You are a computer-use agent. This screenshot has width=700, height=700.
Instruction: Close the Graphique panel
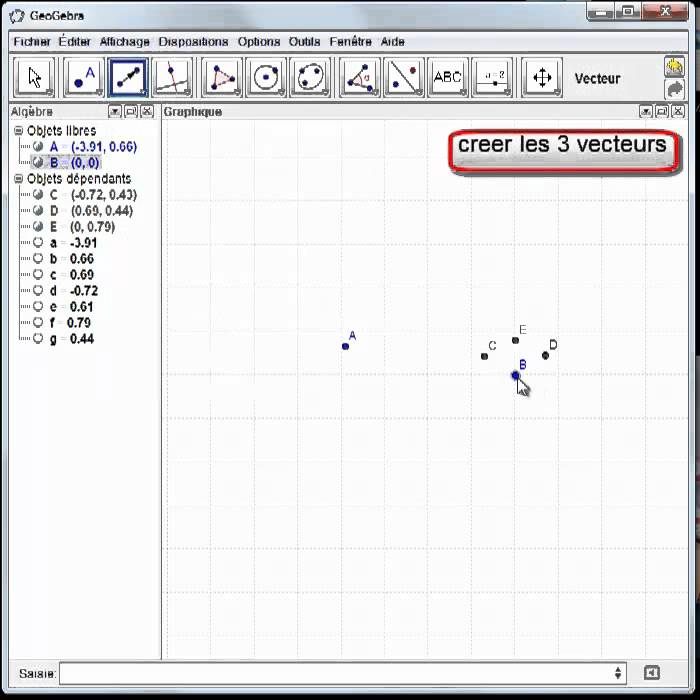[678, 111]
